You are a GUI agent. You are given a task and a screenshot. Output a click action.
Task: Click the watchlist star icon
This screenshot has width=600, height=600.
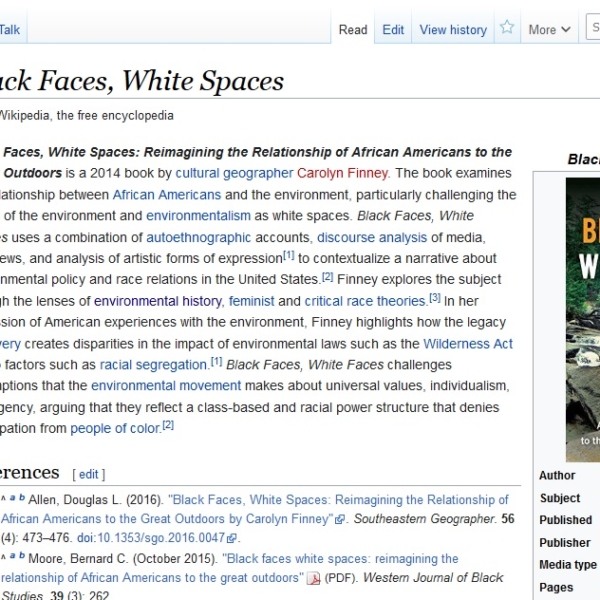pos(507,28)
